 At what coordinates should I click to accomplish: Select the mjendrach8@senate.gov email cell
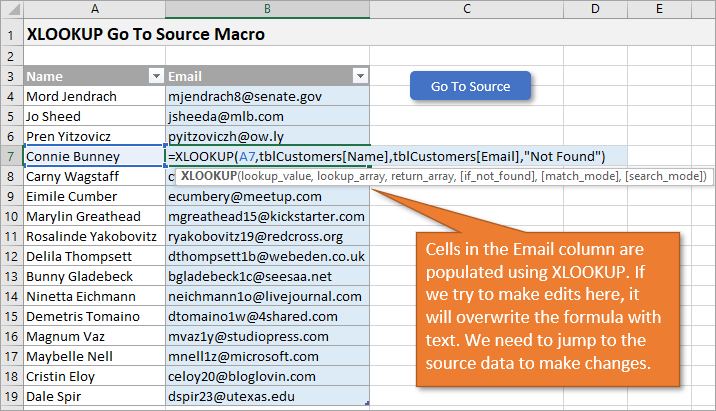(267, 97)
